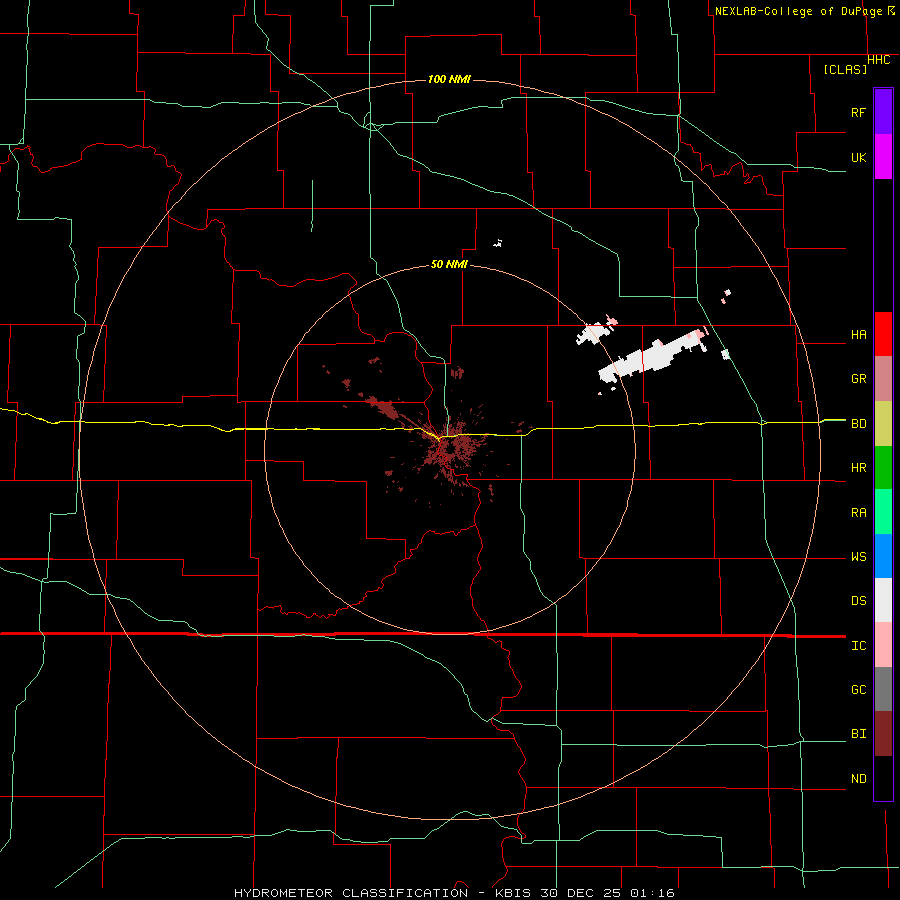Click the HHC product code label
Screen dimensions: 900x900
(878, 60)
